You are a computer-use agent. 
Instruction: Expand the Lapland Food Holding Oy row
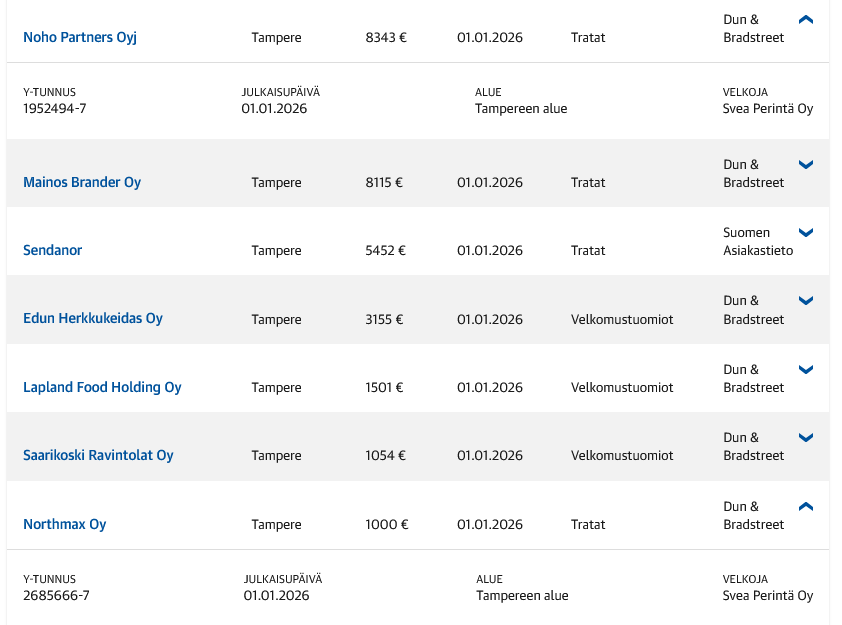[x=807, y=370]
